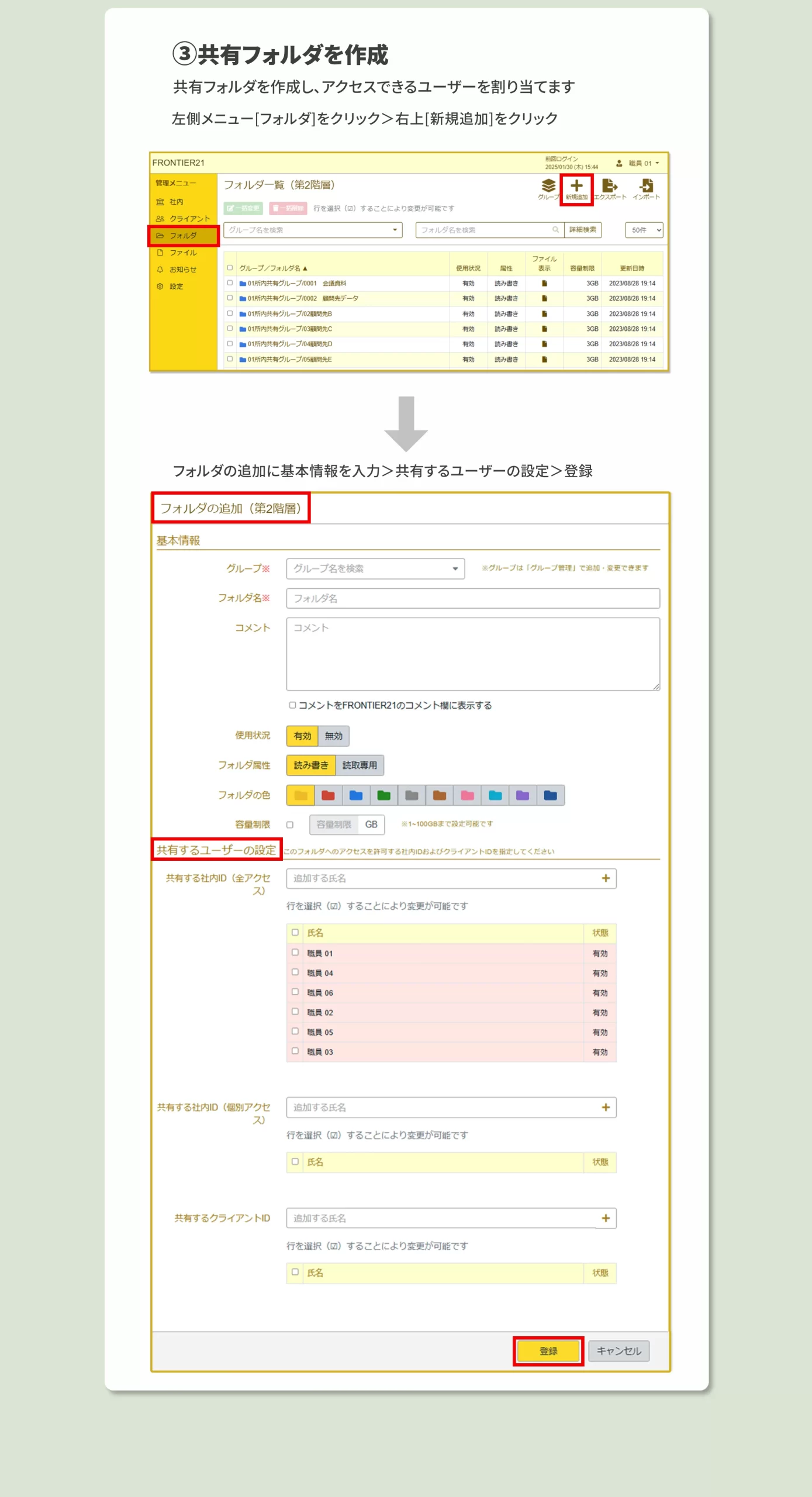Click file icon in 会議資料 folder row
The image size is (812, 1497).
click(x=544, y=284)
